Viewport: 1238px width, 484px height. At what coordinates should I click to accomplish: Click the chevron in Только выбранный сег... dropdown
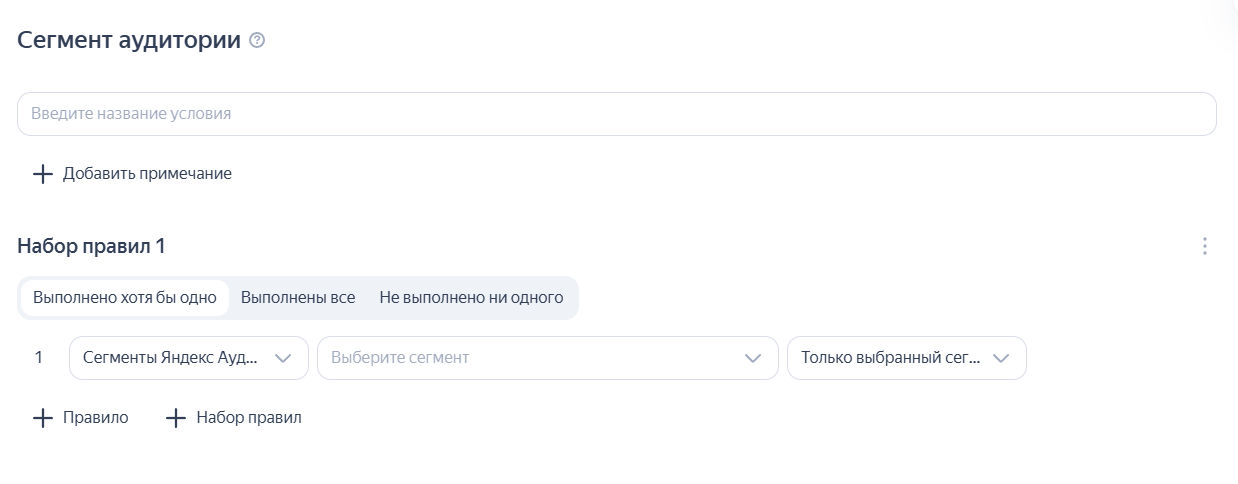tap(1001, 358)
